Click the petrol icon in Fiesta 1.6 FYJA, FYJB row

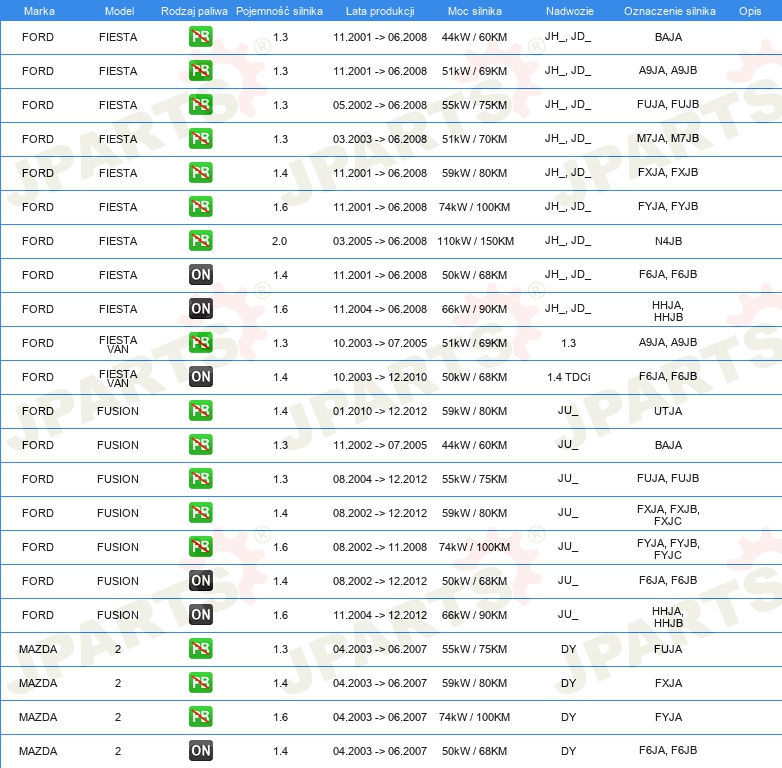click(200, 206)
